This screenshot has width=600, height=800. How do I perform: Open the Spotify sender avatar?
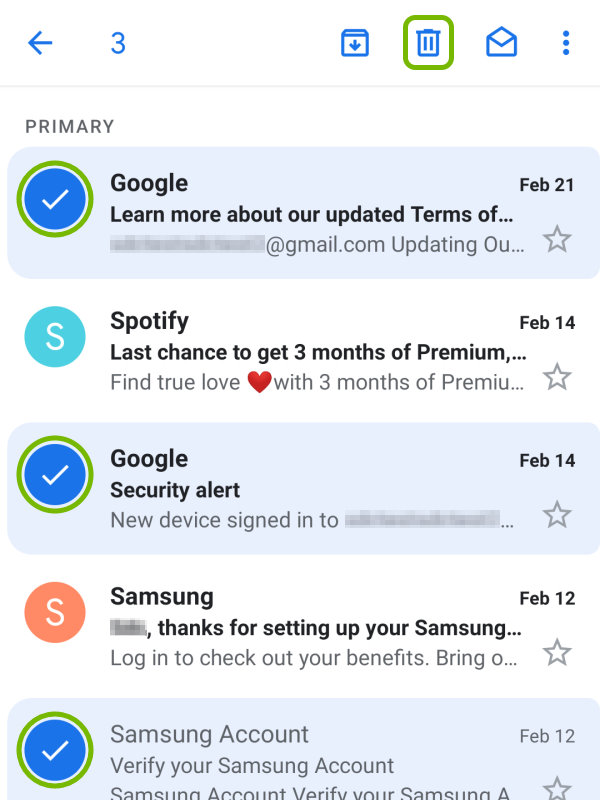click(55, 337)
